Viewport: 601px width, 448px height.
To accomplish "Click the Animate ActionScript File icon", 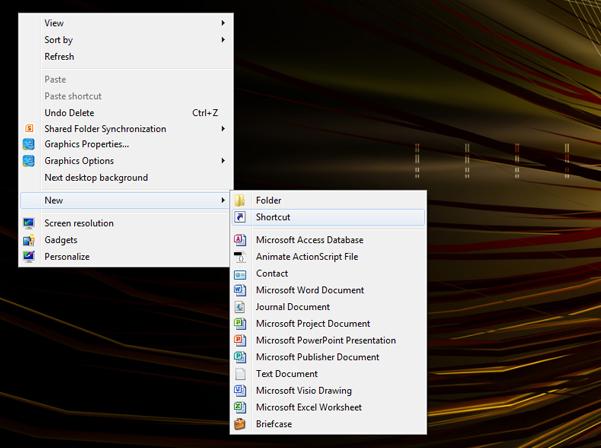I will coord(240,257).
